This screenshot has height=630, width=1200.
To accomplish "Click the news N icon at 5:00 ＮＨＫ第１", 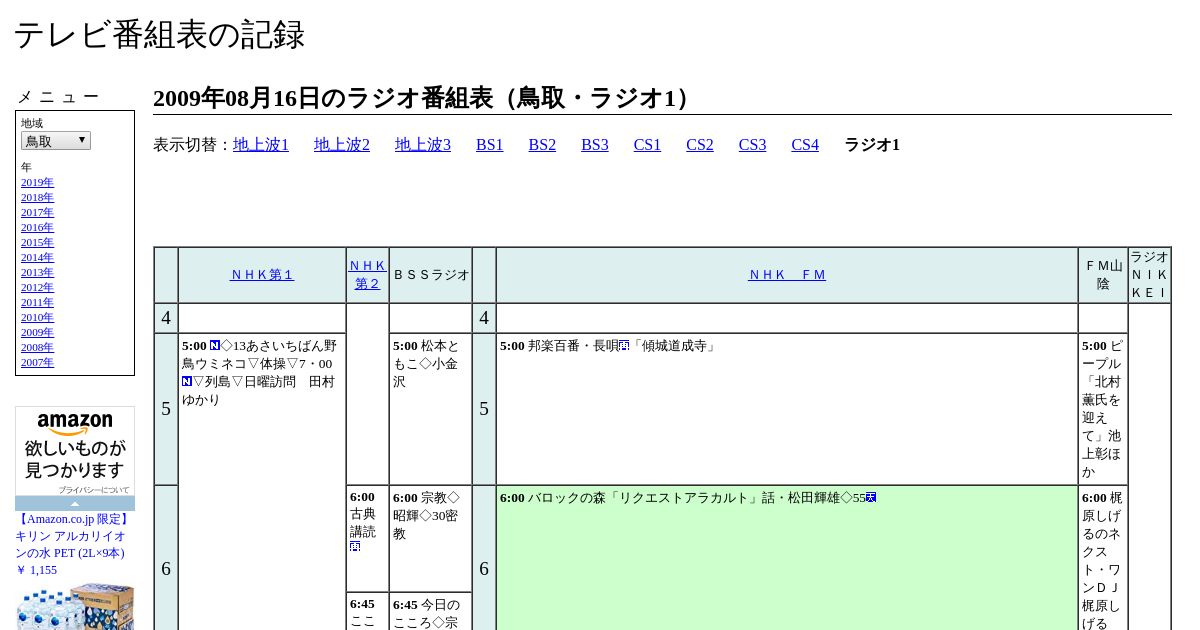I will click(215, 346).
